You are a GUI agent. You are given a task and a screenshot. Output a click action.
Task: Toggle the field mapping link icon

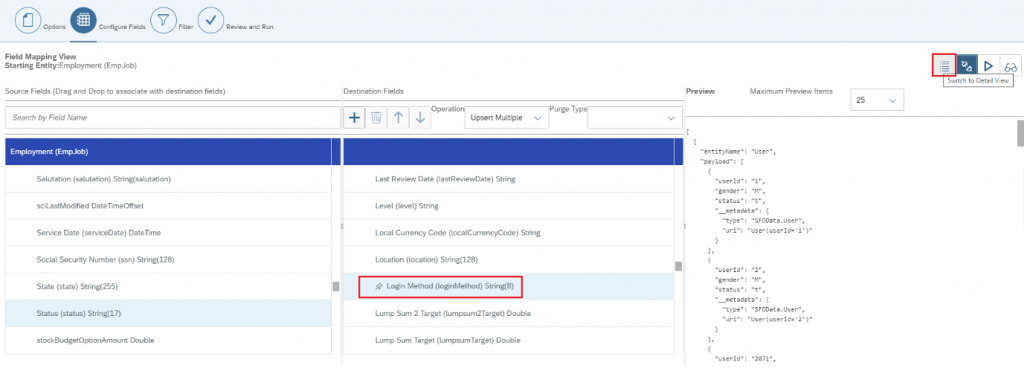point(966,65)
